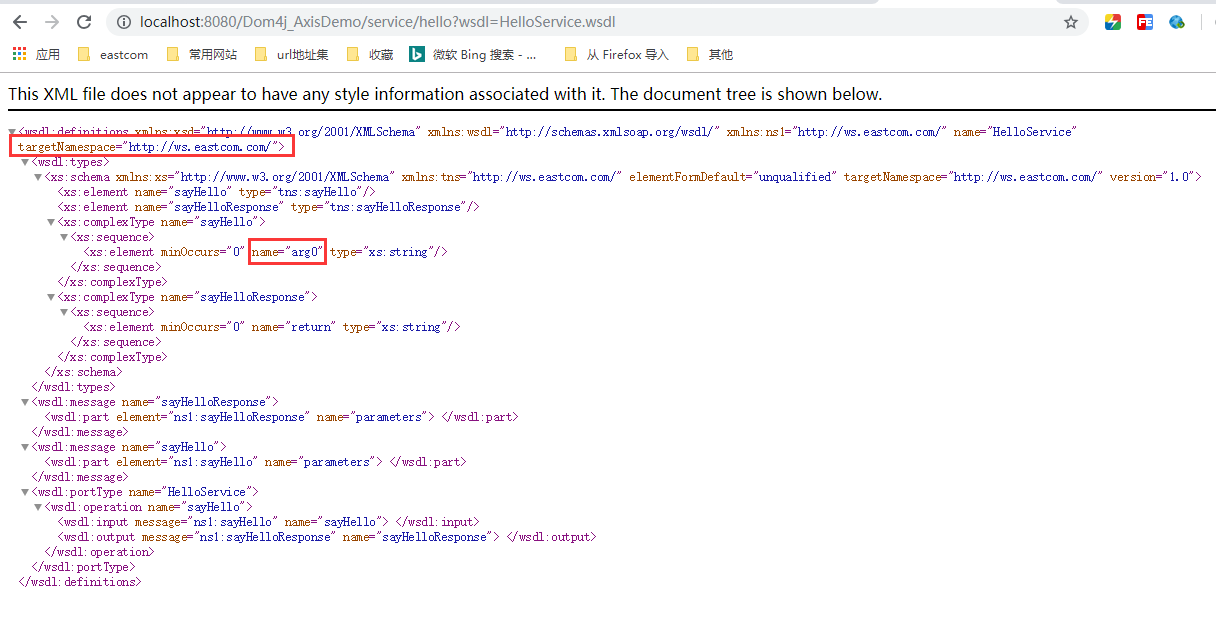Image resolution: width=1216 pixels, height=622 pixels.
Task: Collapse the wsdl:portType HelloService node
Action: [x=24, y=491]
